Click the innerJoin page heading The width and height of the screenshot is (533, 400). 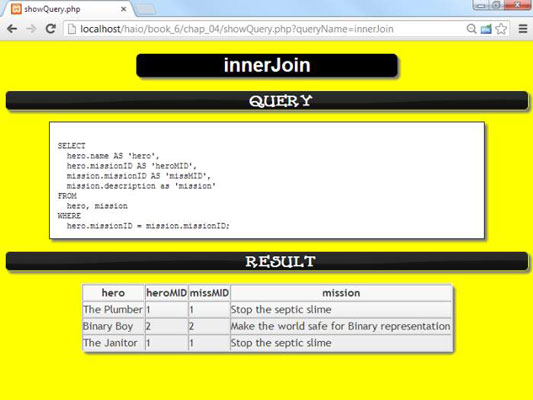[267, 65]
